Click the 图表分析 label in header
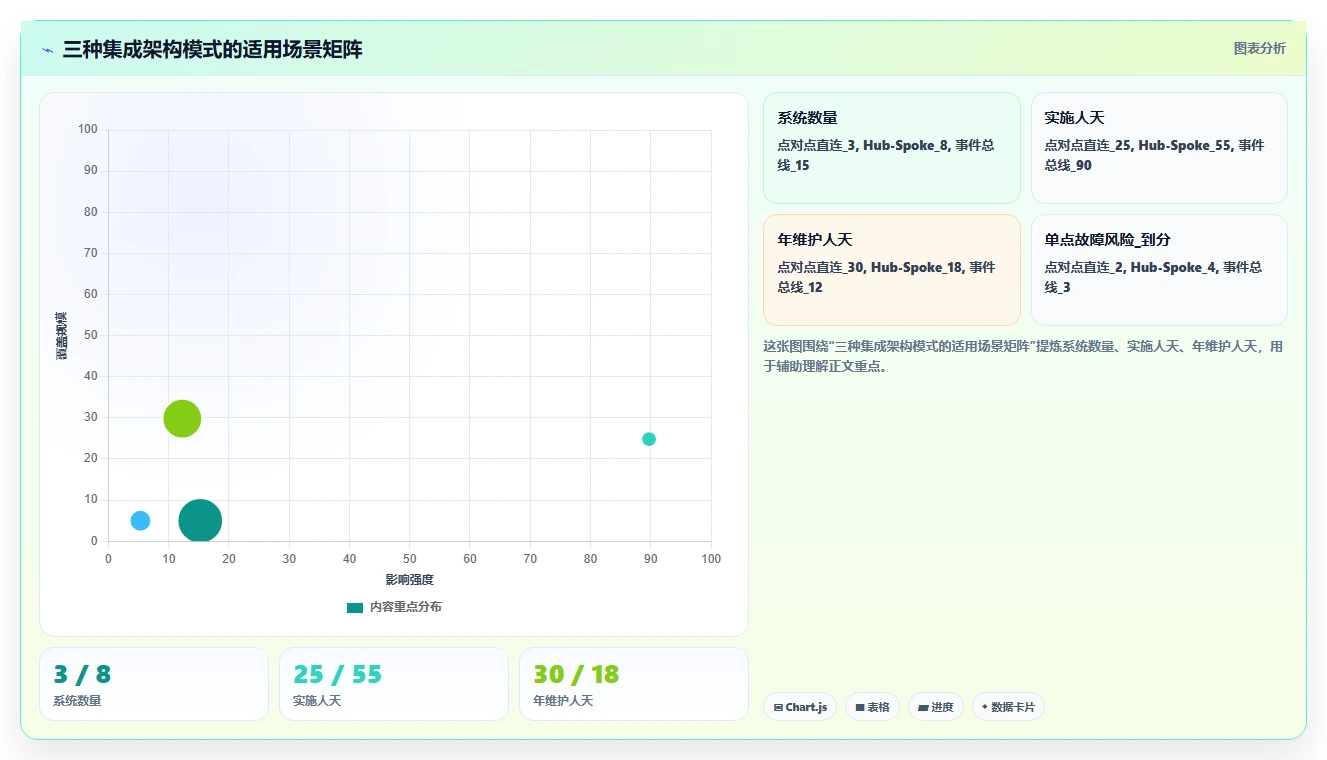Screen dimensions: 1327x760 pos(1259,48)
